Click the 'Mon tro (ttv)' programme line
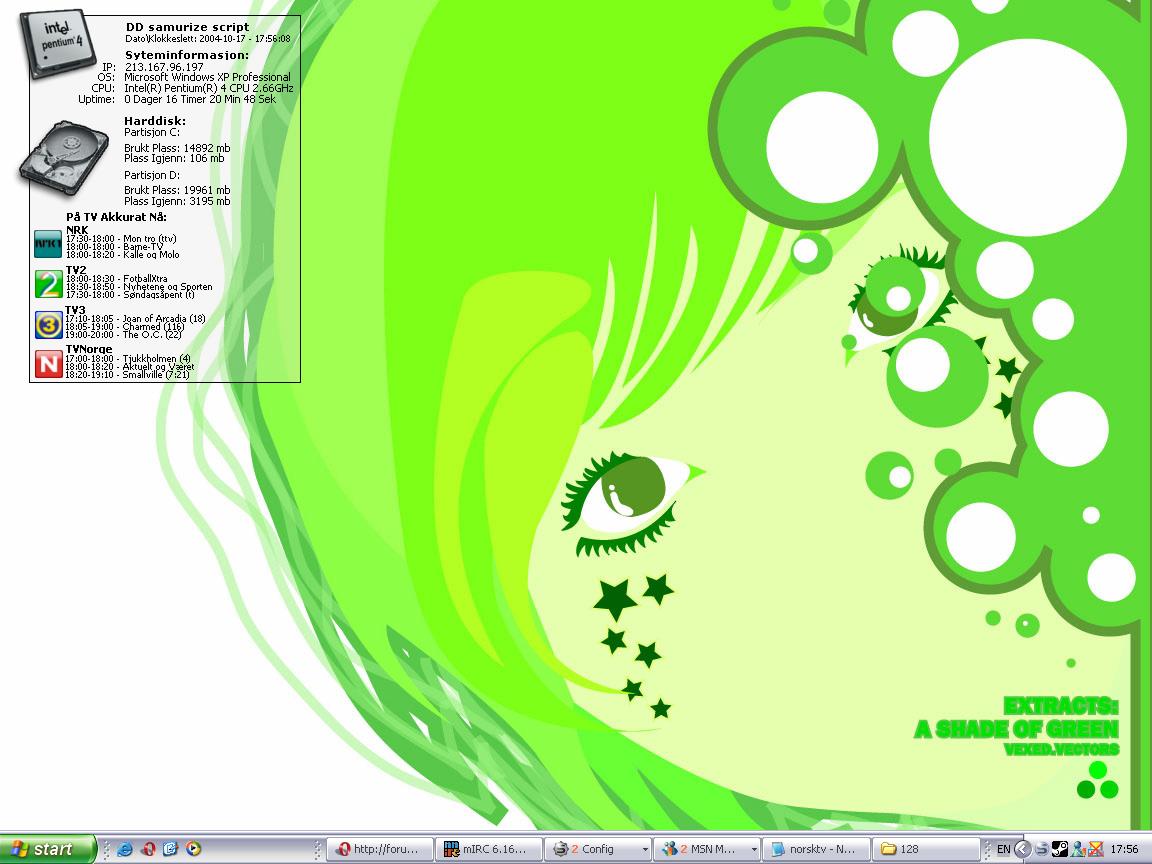The image size is (1152, 864). 121,239
